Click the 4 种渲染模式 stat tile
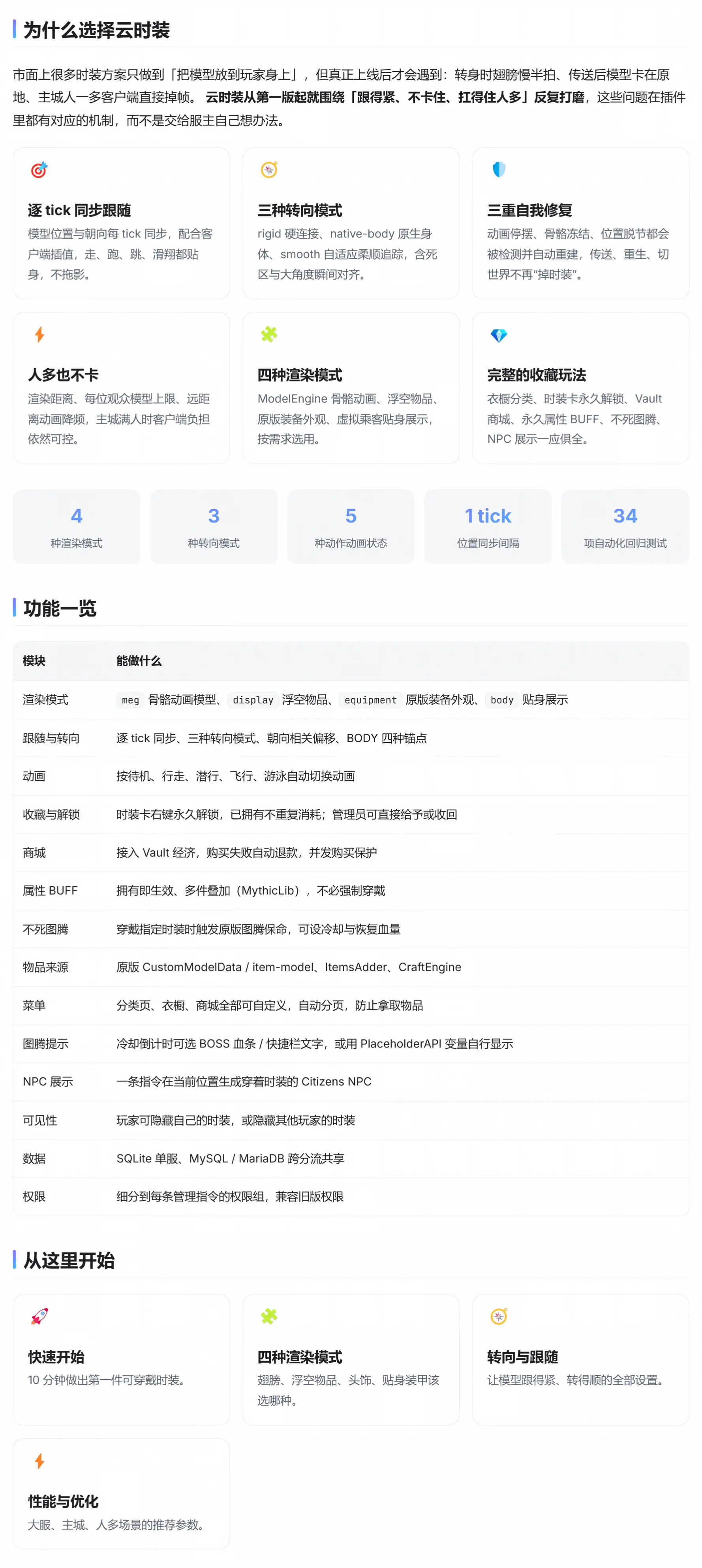This screenshot has height=1568, width=702. pyautogui.click(x=77, y=526)
